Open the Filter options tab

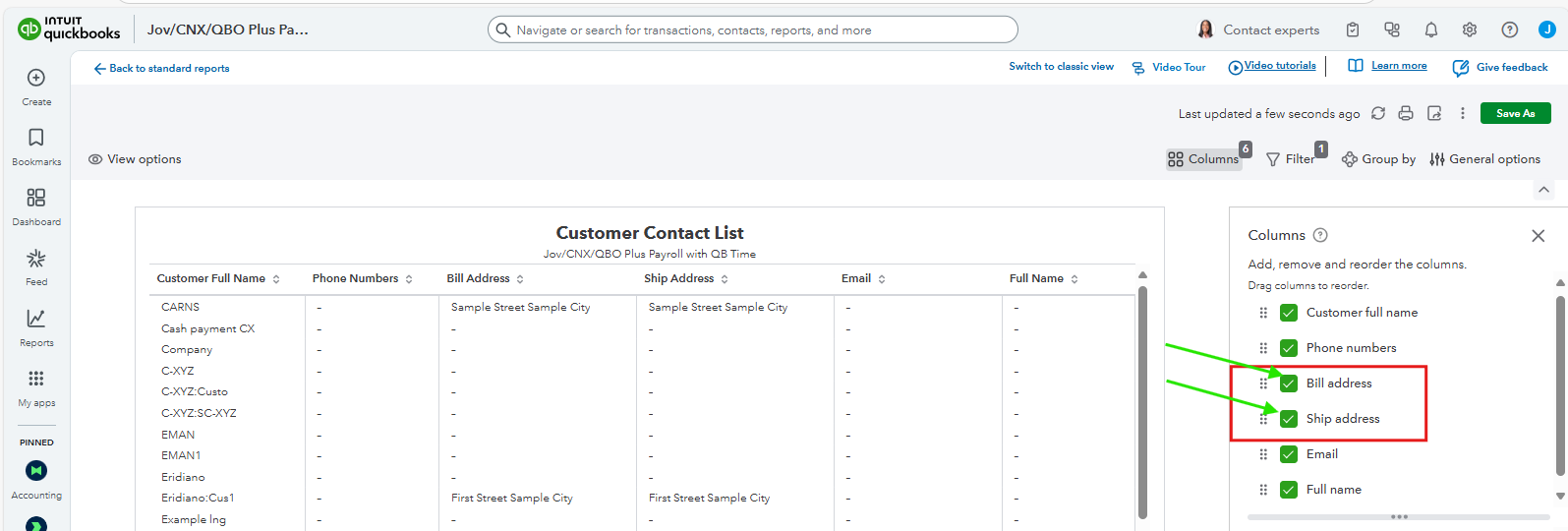pos(1292,159)
